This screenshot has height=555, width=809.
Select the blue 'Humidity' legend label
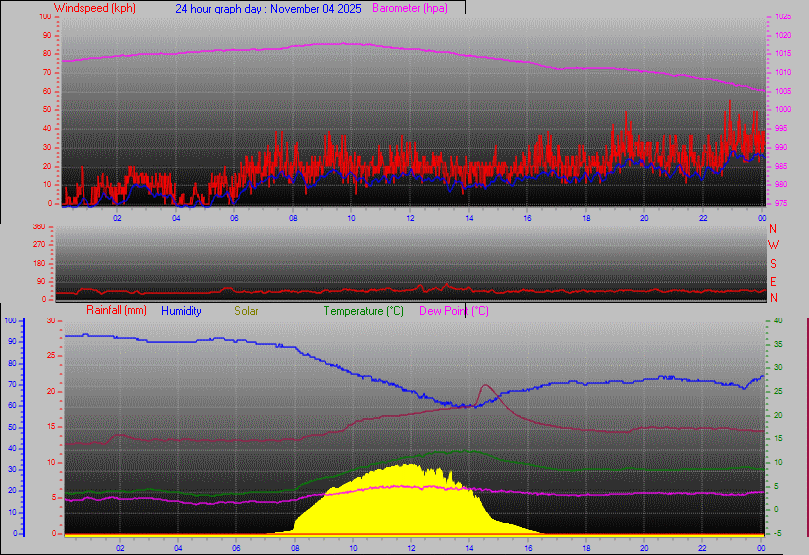181,311
